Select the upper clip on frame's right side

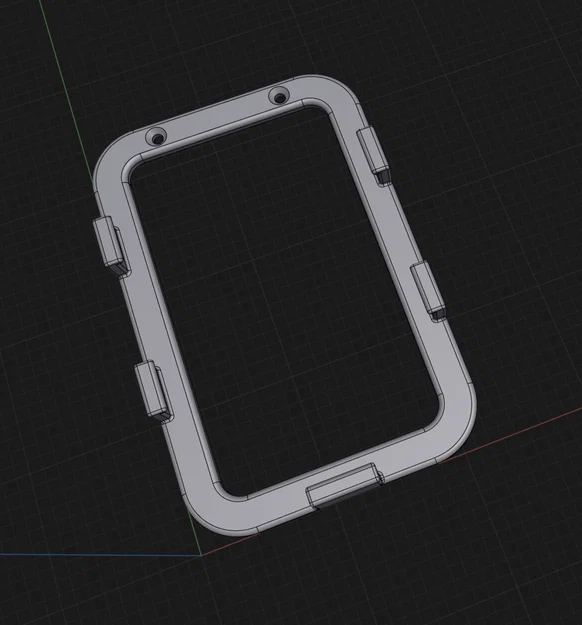374,156
